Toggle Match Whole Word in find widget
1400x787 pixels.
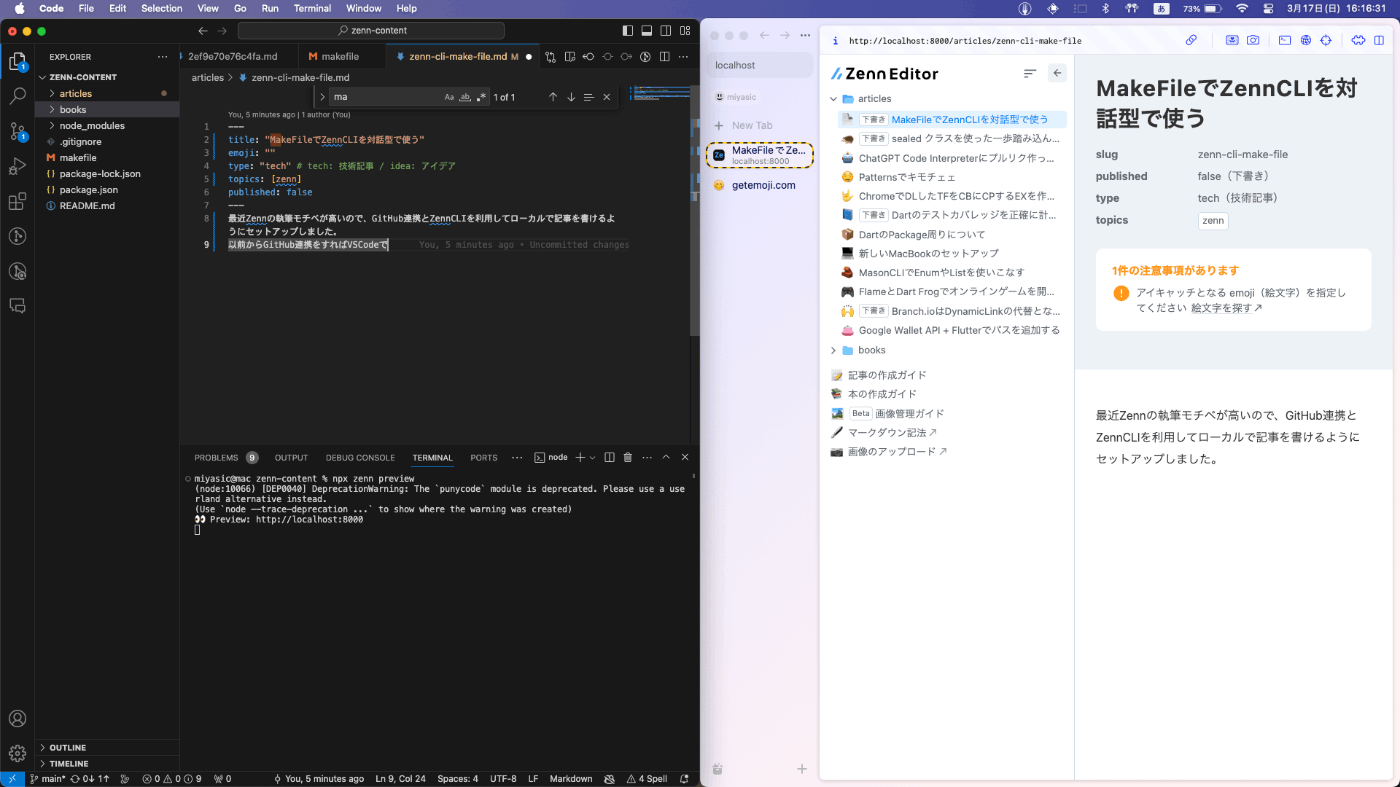(x=465, y=97)
